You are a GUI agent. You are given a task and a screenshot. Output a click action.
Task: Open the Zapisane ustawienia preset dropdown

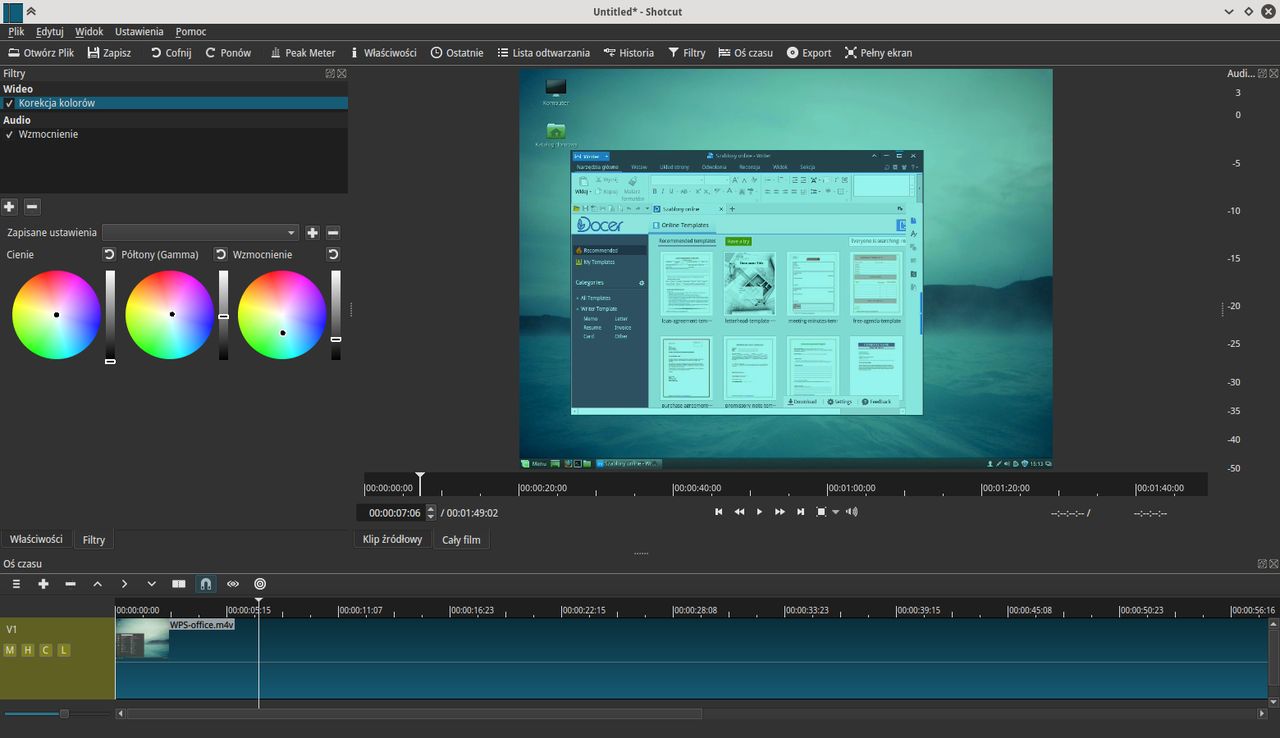pyautogui.click(x=200, y=233)
